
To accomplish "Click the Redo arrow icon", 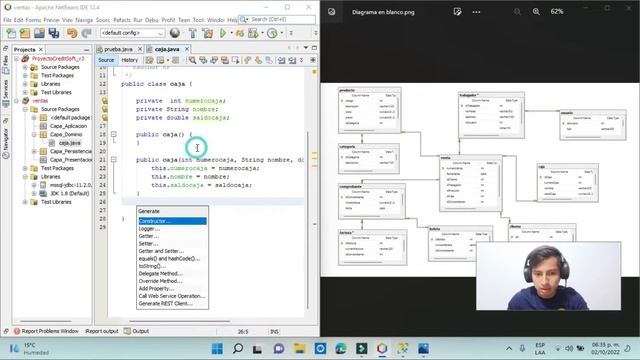I will click(86, 33).
